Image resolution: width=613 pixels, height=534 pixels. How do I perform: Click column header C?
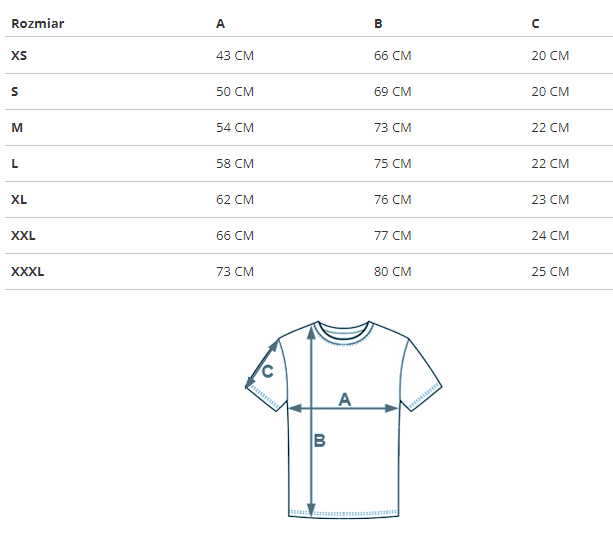(536, 24)
